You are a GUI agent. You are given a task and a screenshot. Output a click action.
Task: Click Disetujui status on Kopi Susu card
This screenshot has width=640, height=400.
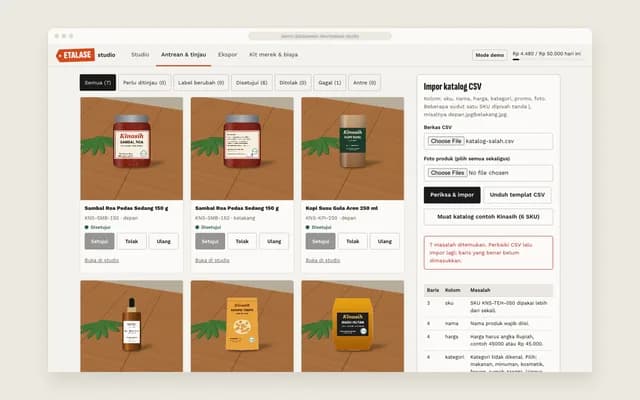[x=319, y=227]
